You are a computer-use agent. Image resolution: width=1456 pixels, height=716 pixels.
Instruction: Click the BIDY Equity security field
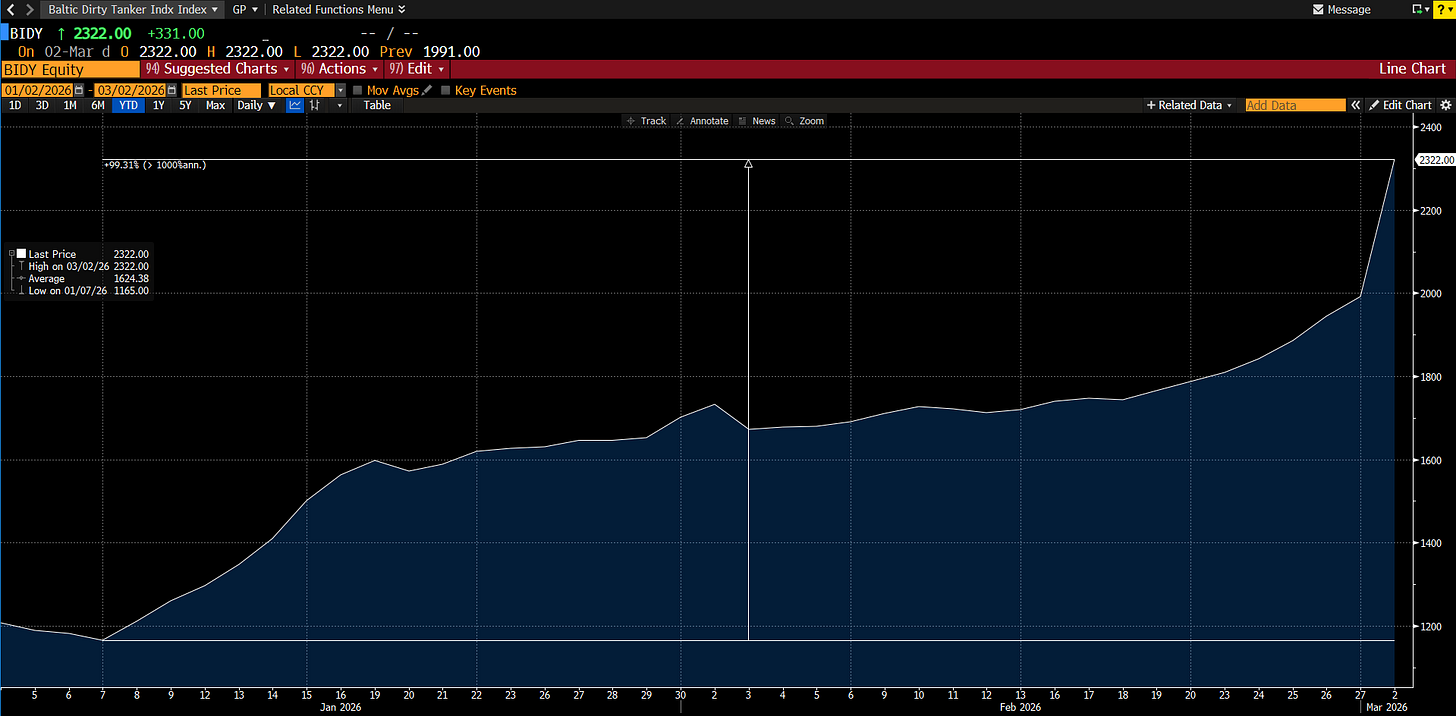pyautogui.click(x=70, y=69)
